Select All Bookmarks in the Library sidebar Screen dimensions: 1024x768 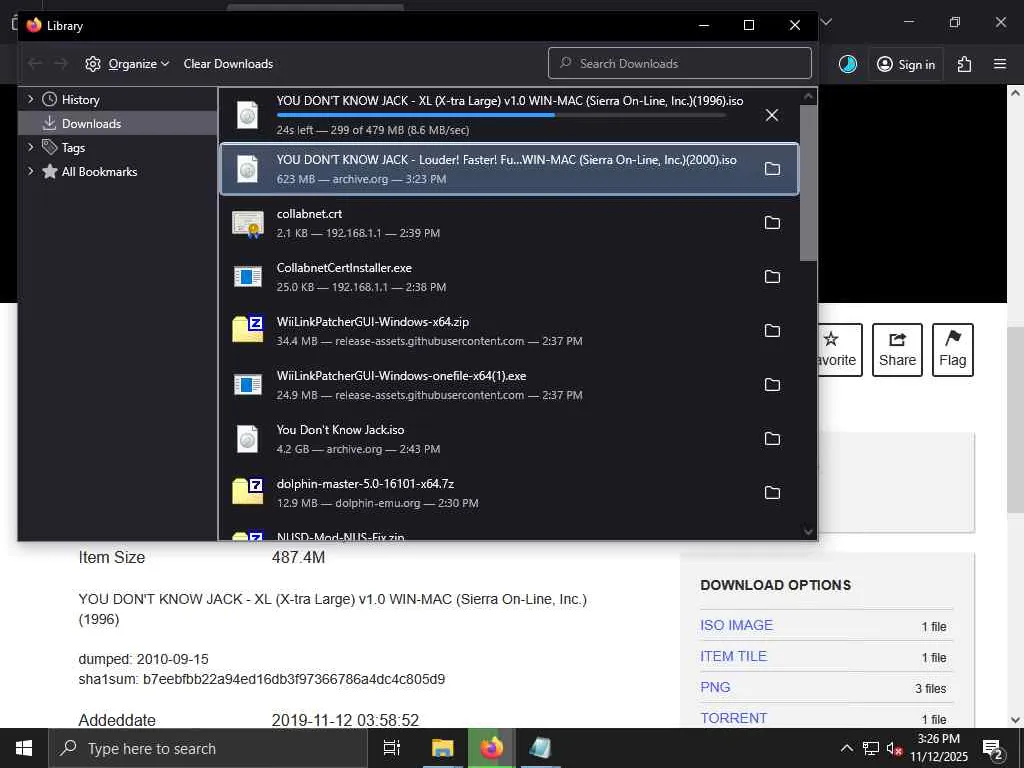99,172
